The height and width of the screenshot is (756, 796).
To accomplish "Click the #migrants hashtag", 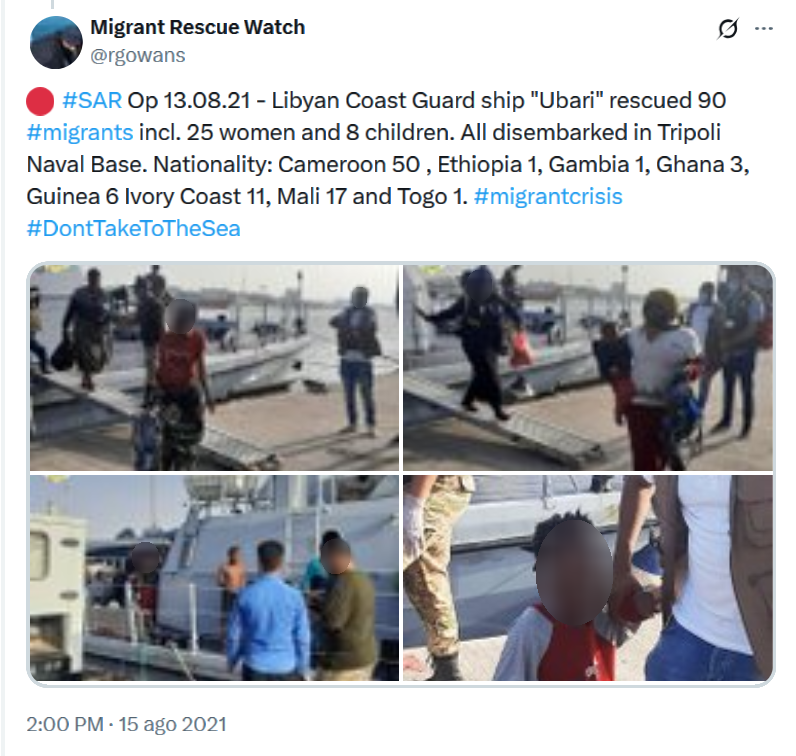I will point(80,133).
